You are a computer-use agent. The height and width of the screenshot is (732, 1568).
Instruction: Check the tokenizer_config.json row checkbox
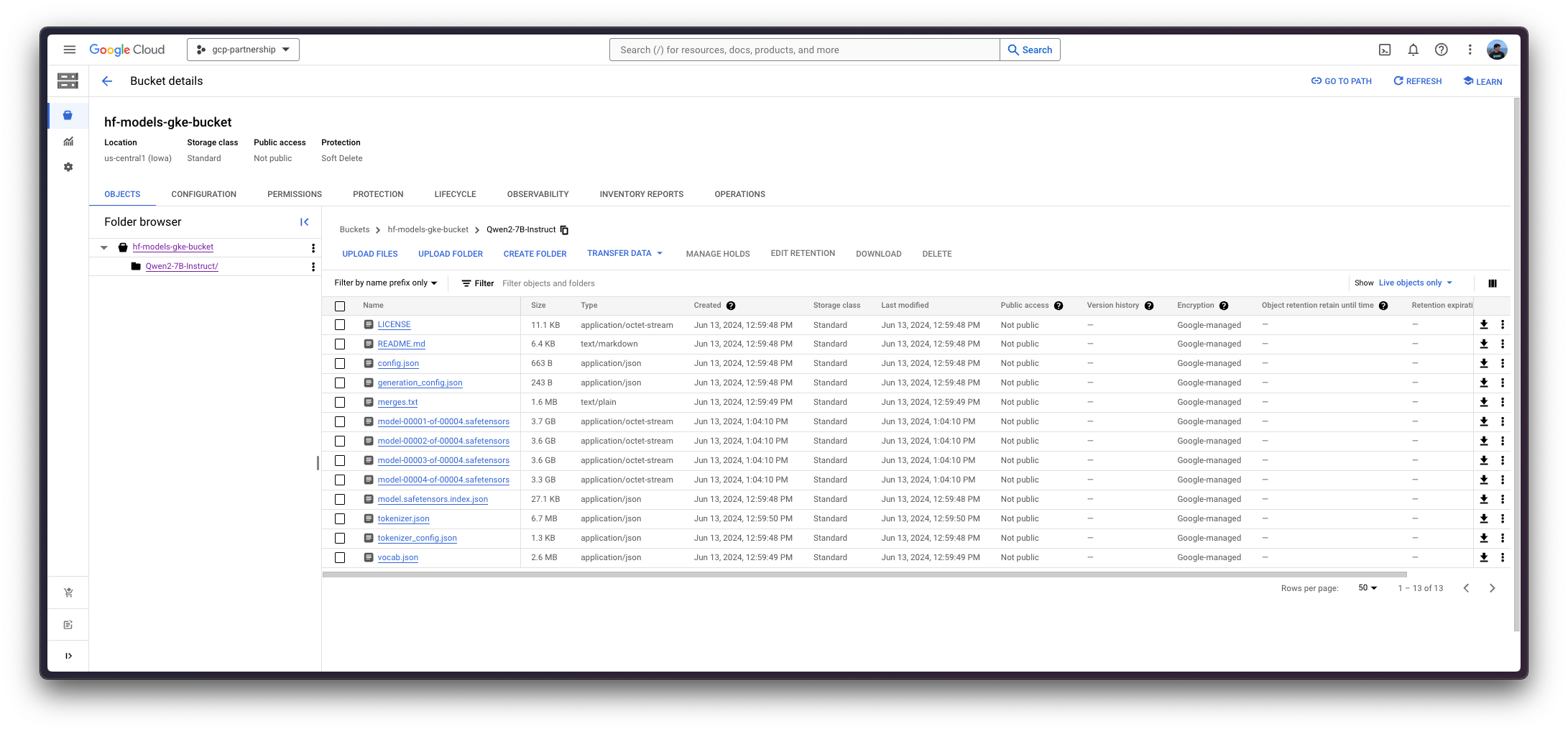[x=340, y=539]
